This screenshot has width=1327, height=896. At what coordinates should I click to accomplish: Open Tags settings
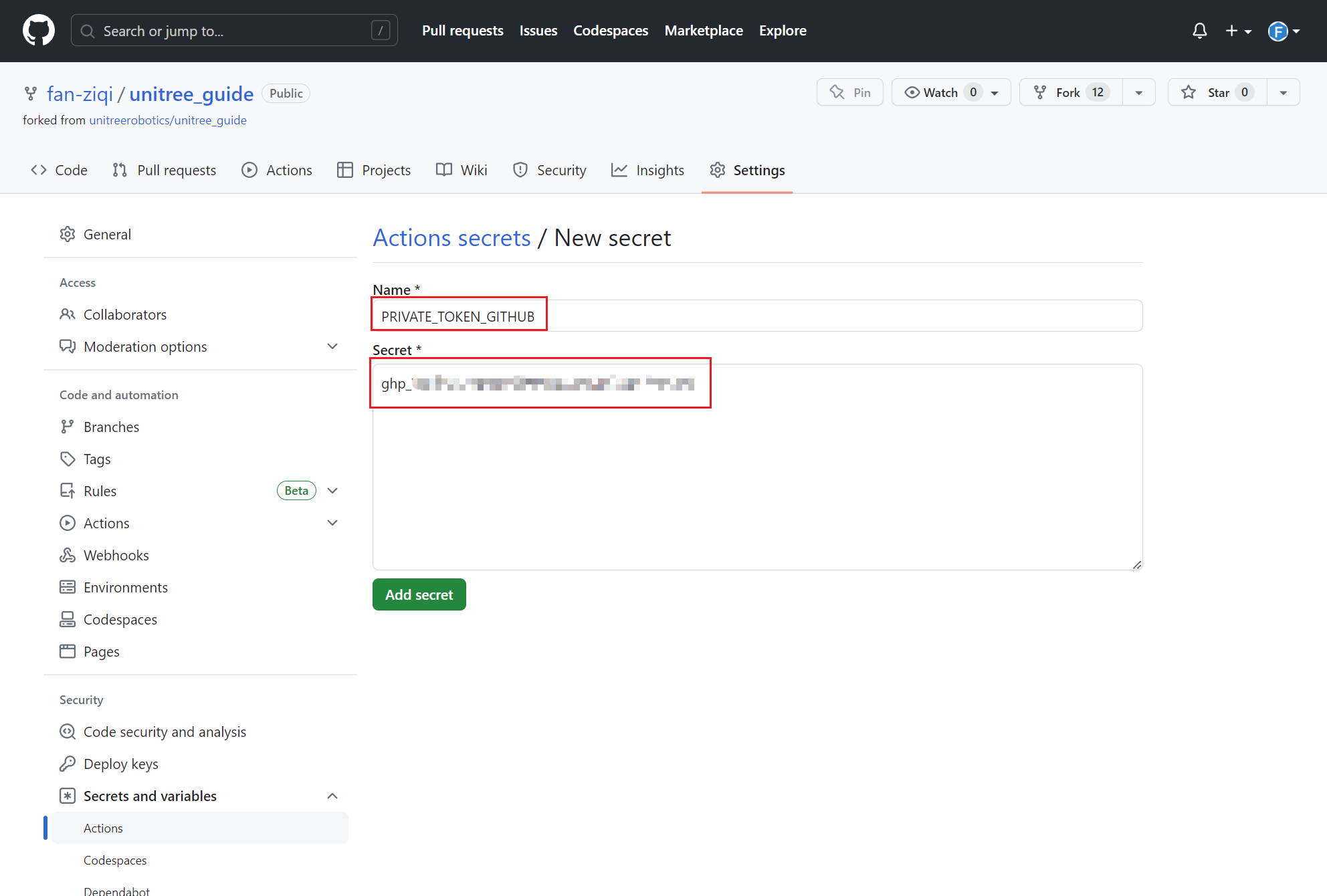[200, 459]
